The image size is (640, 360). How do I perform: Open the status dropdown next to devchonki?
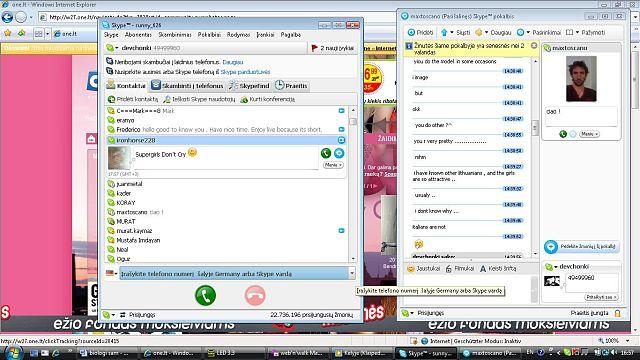(x=112, y=48)
